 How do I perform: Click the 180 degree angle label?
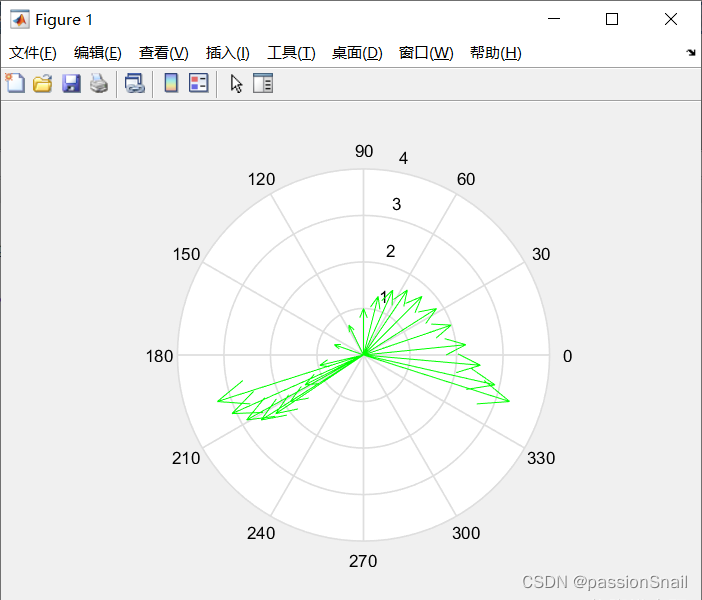(x=159, y=356)
